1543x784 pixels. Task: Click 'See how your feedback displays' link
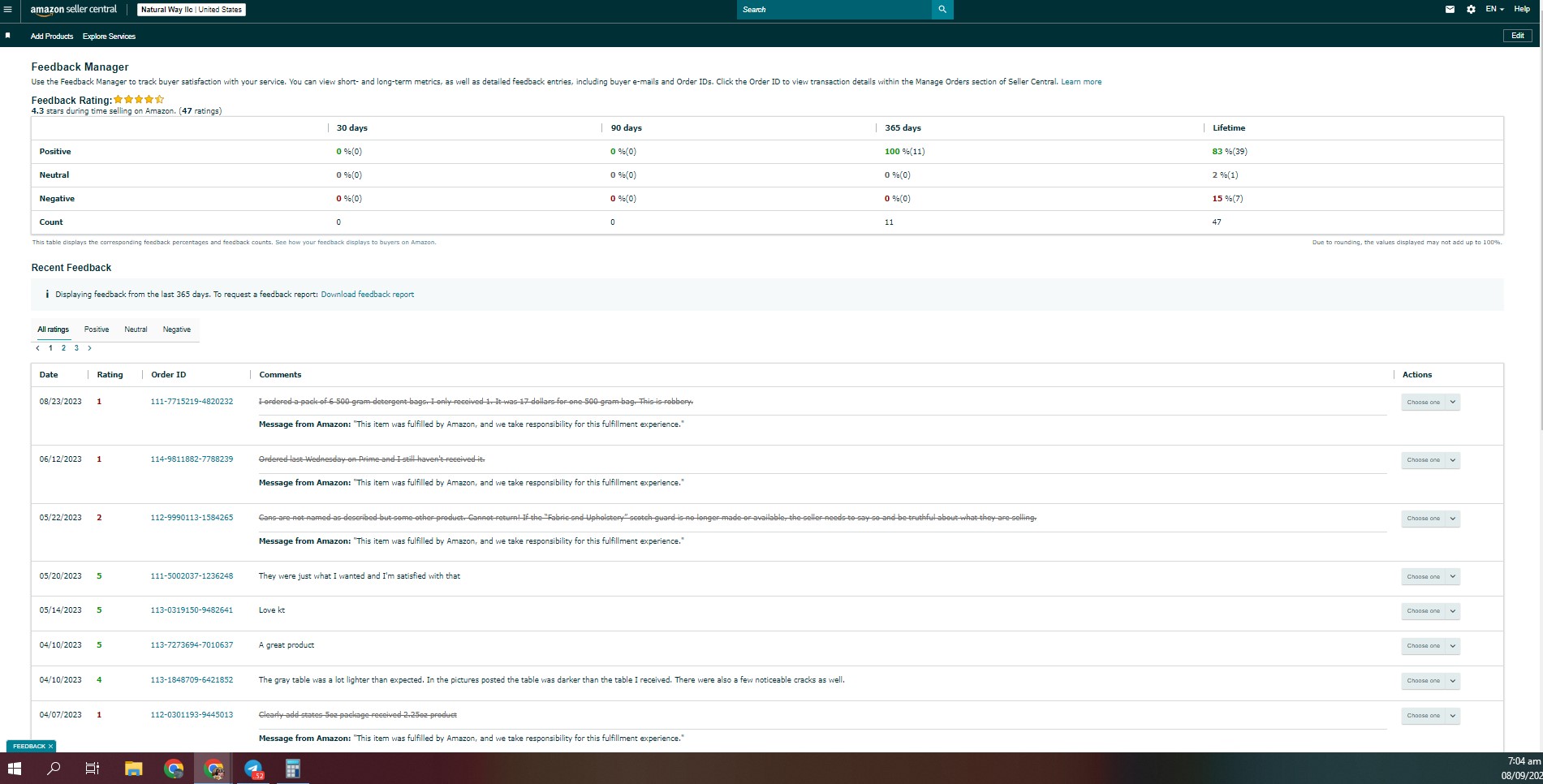coord(356,243)
